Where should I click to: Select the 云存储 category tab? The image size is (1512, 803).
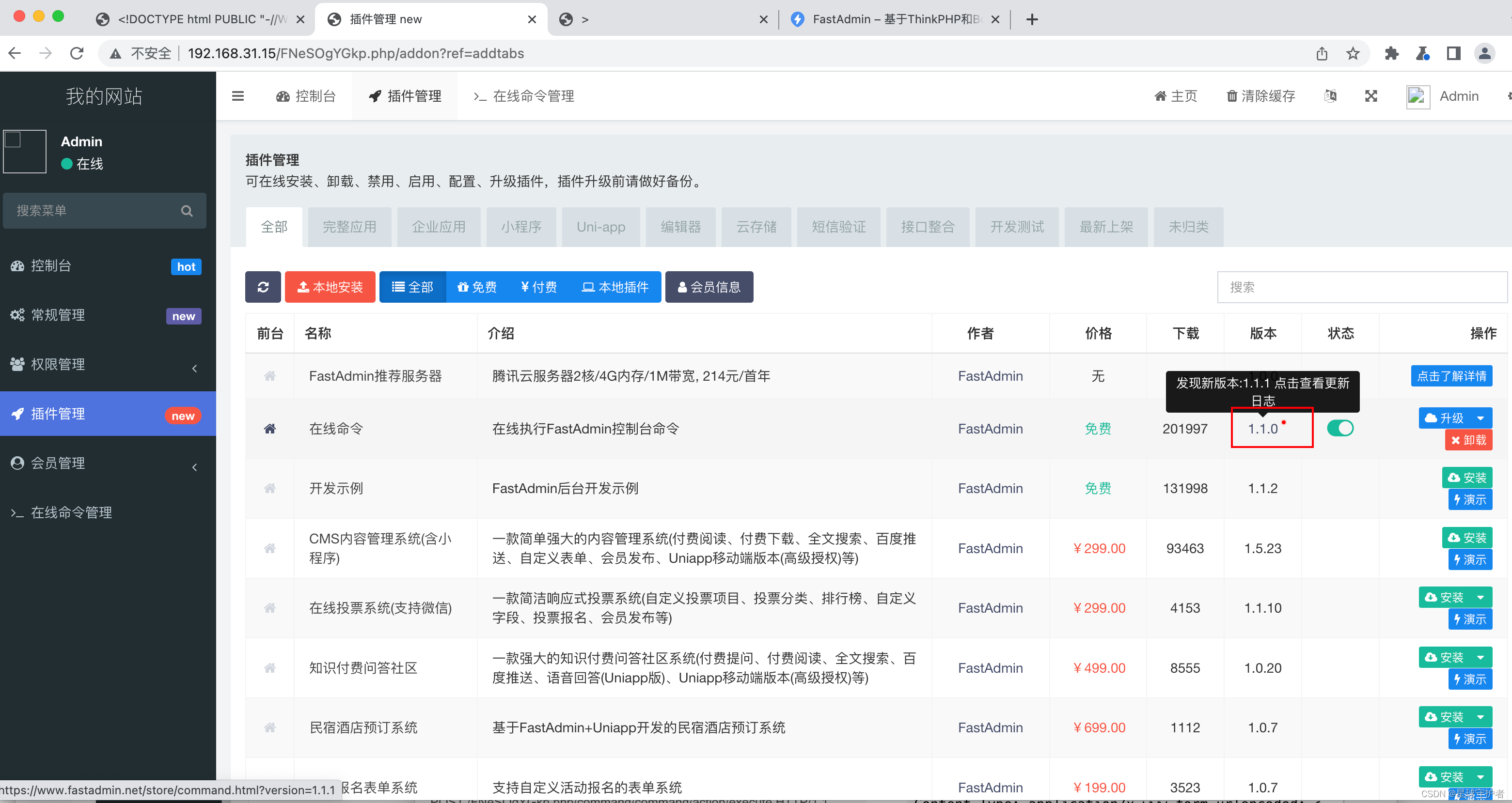(756, 227)
